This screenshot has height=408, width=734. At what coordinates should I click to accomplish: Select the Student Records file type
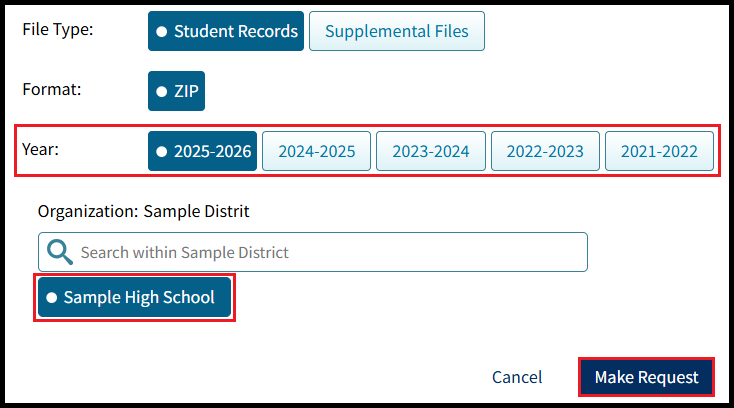(x=226, y=31)
